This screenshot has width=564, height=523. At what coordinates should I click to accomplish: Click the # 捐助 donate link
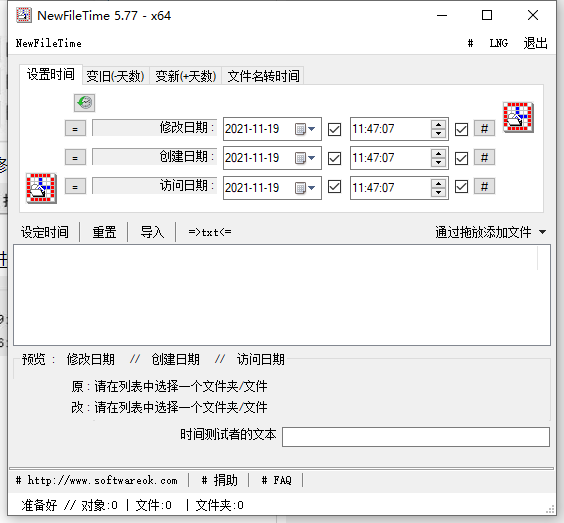[x=219, y=480]
